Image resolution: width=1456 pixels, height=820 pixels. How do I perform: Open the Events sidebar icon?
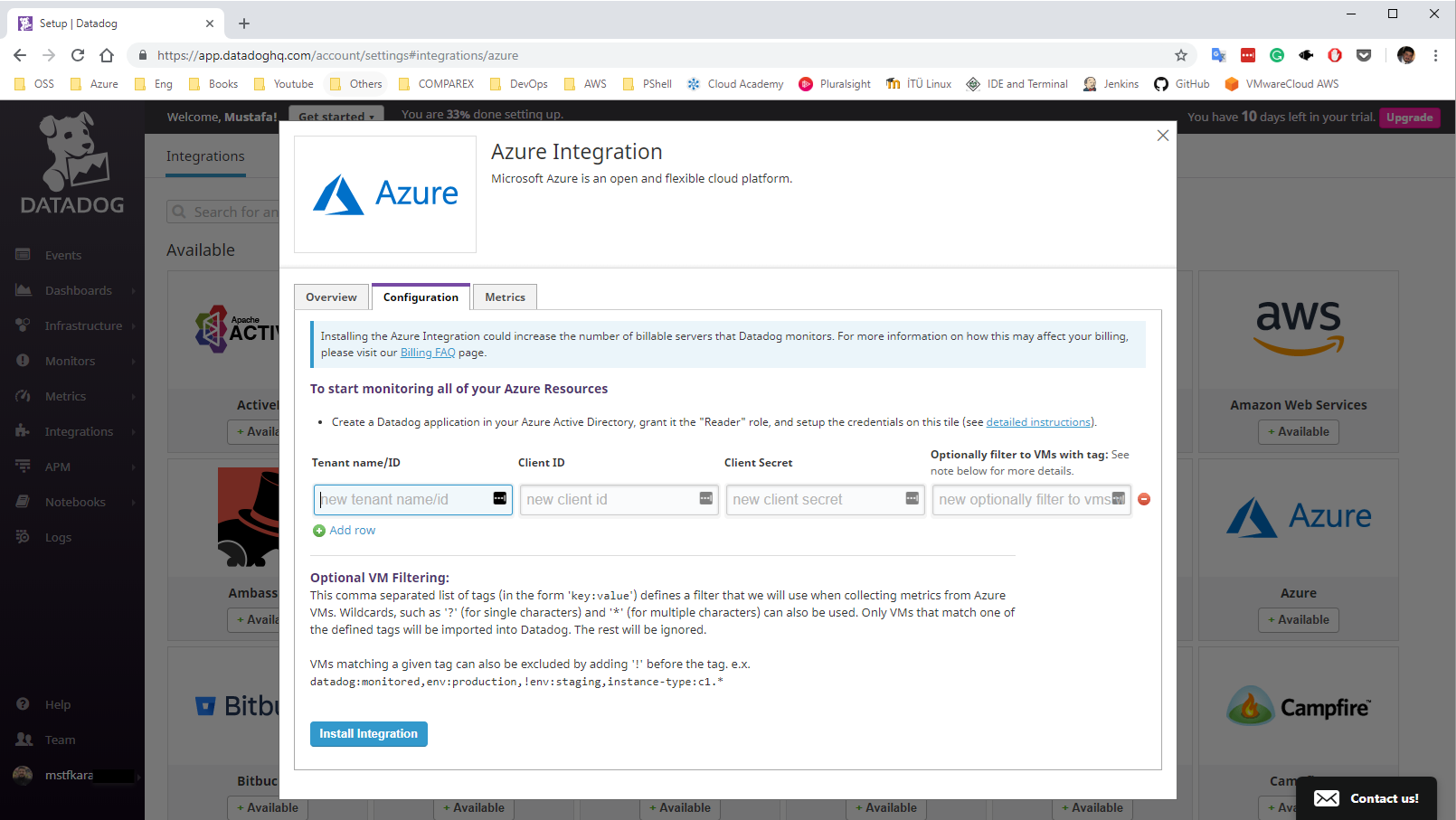(24, 255)
